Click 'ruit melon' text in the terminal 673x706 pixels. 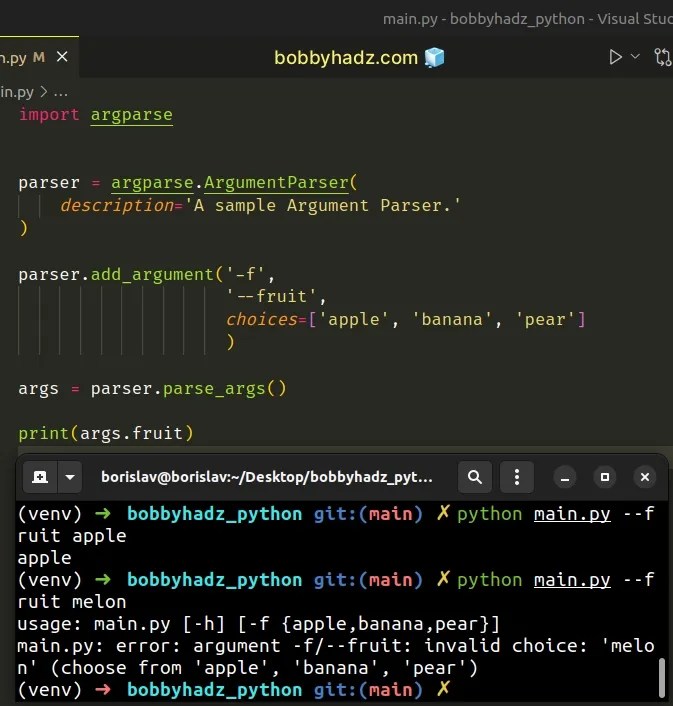72,602
